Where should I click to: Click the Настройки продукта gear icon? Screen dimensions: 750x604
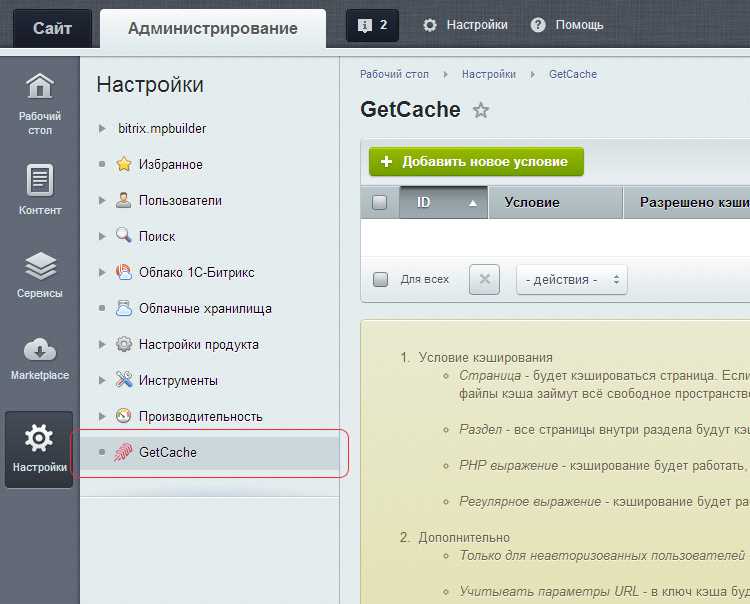(x=124, y=344)
